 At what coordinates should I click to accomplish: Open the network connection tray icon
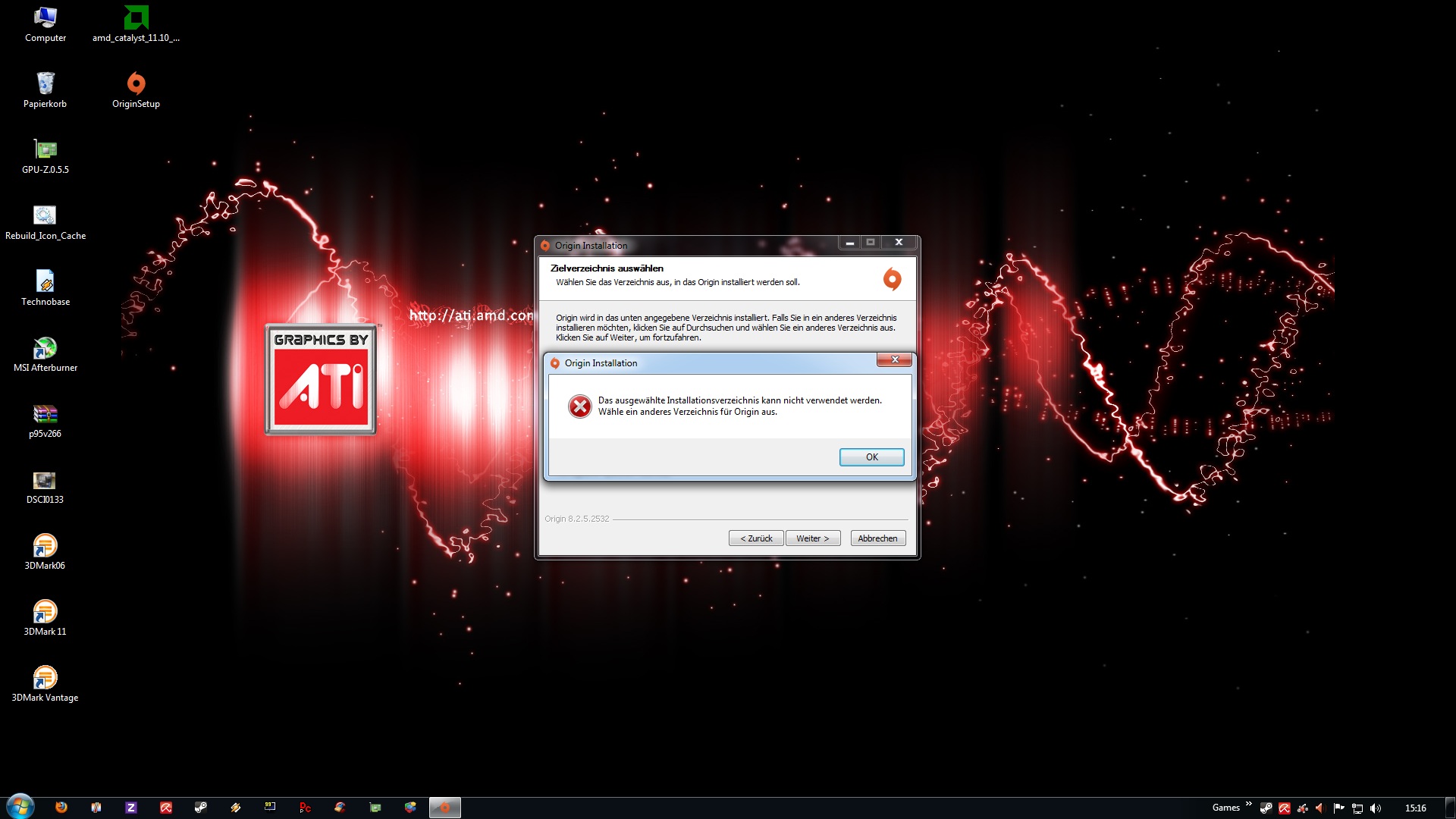click(x=1357, y=808)
